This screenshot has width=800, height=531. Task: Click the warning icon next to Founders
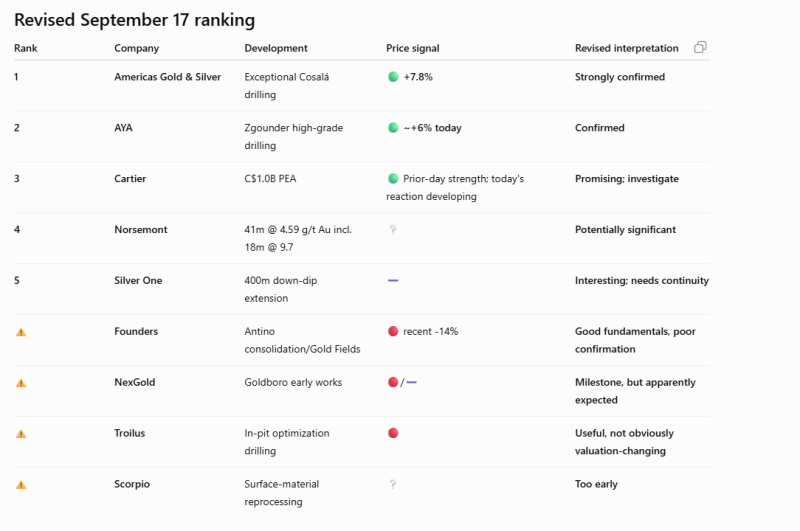point(21,332)
